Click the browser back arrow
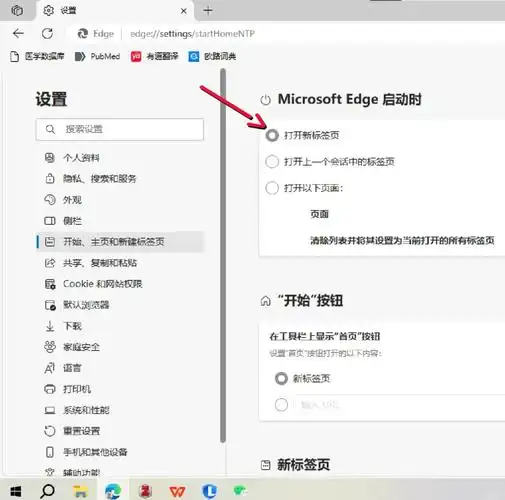505x500 pixels. coord(18,33)
